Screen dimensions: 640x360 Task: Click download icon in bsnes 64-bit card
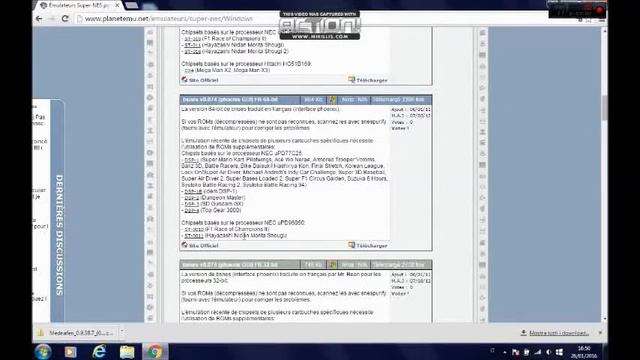pos(351,245)
